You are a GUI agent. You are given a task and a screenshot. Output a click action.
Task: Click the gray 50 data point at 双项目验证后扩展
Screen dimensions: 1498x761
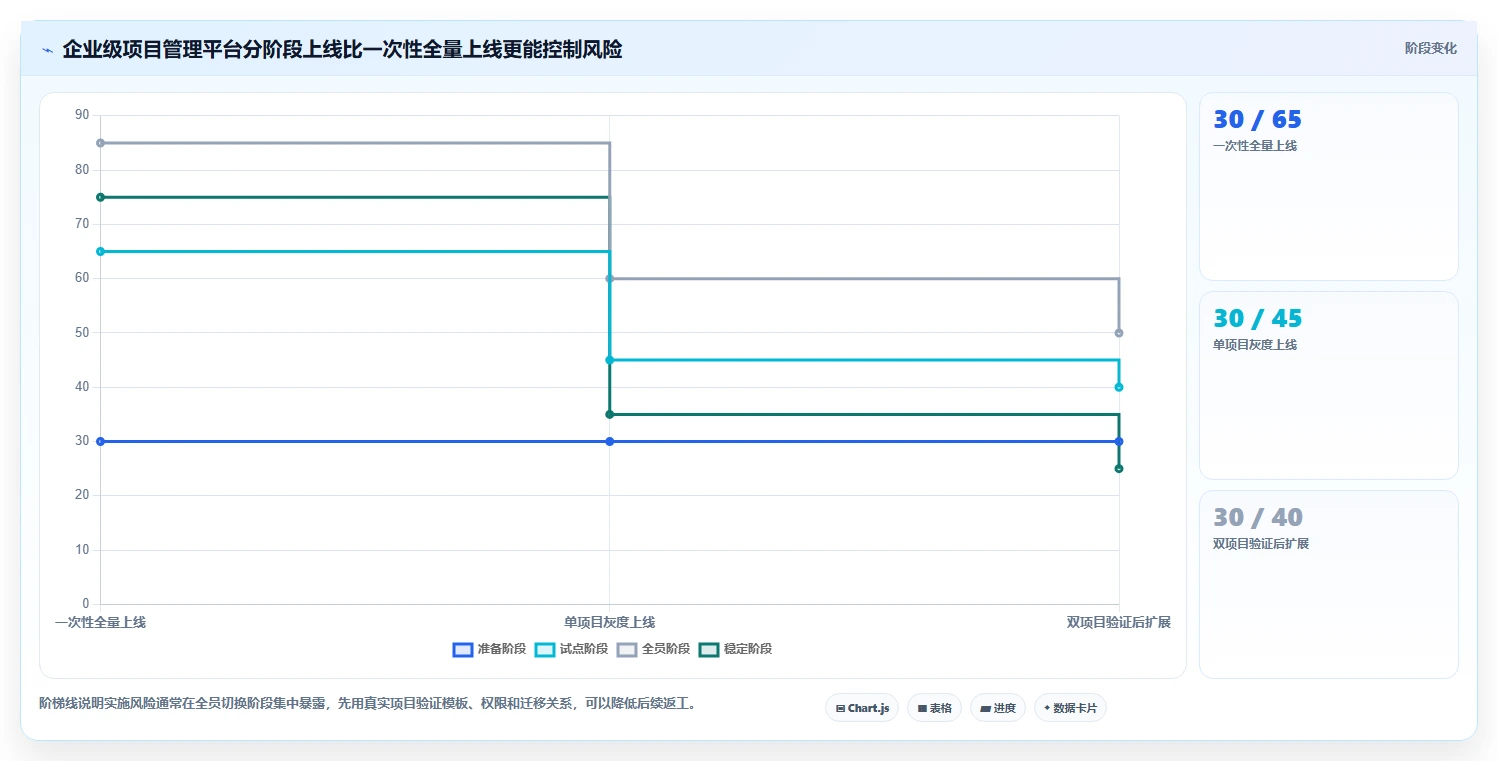[1119, 333]
